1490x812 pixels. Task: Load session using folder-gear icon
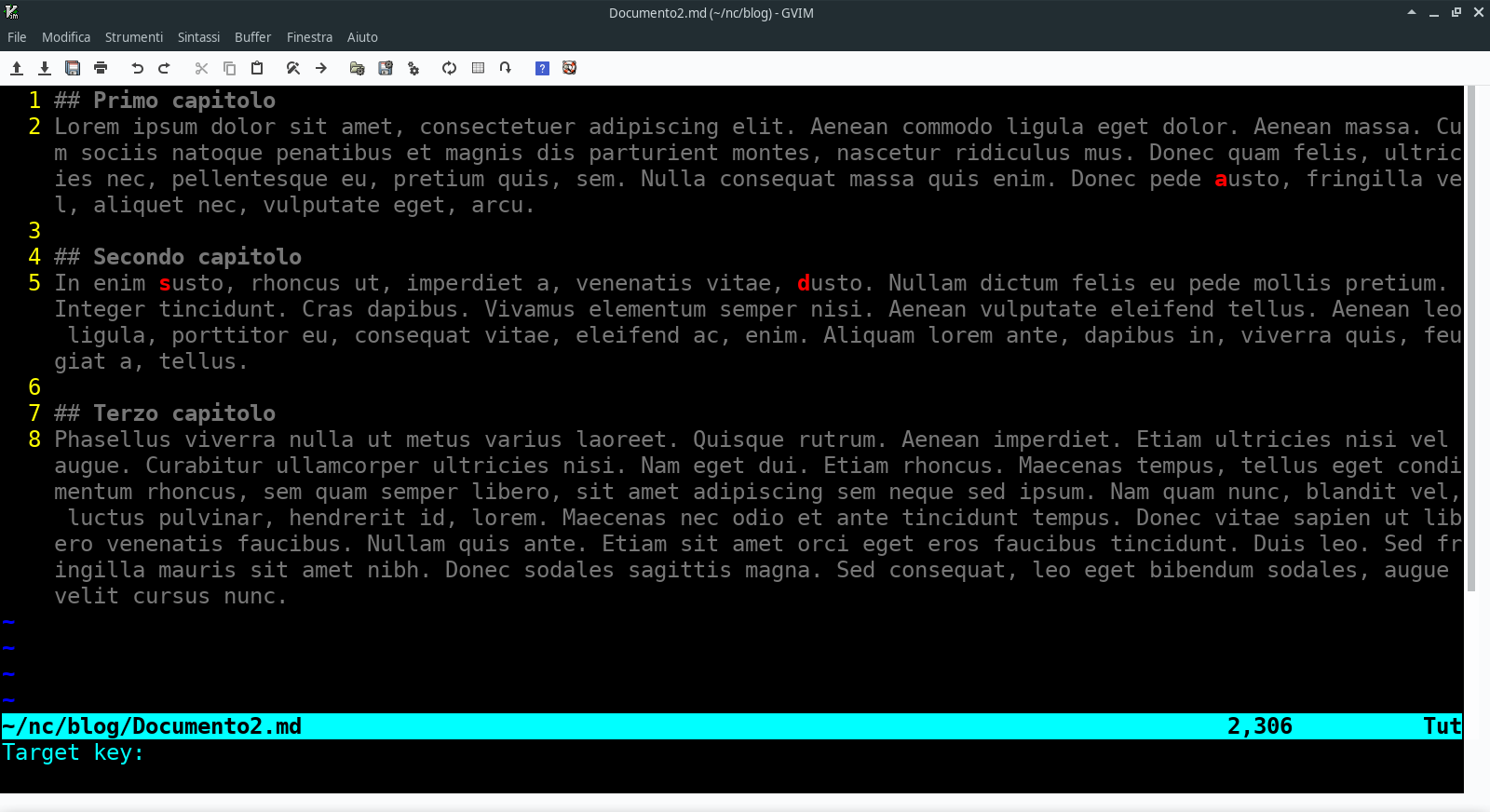[x=357, y=68]
